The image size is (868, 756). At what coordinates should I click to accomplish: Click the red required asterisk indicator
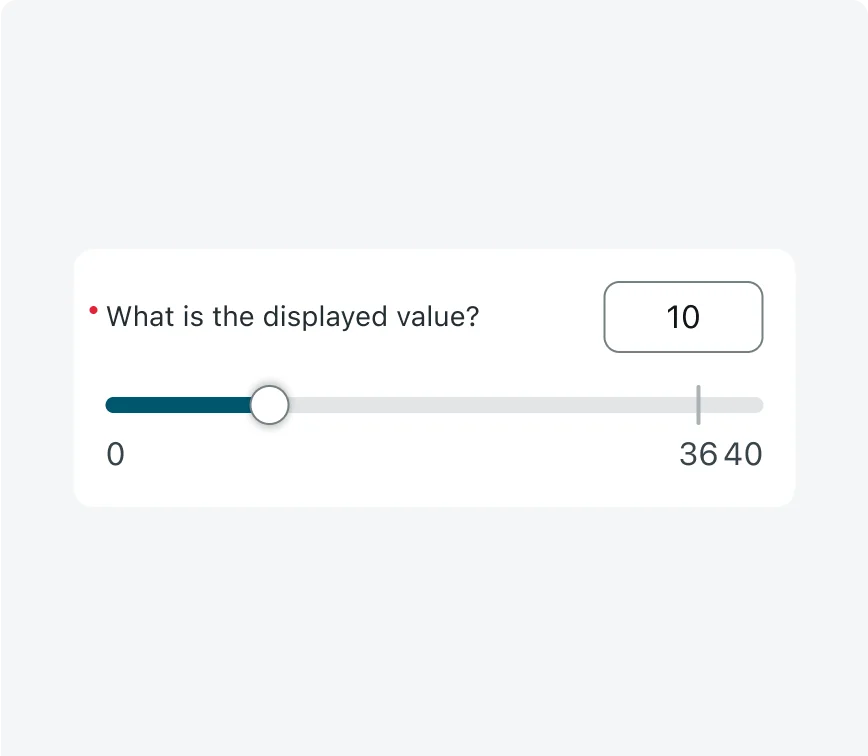pos(93,311)
